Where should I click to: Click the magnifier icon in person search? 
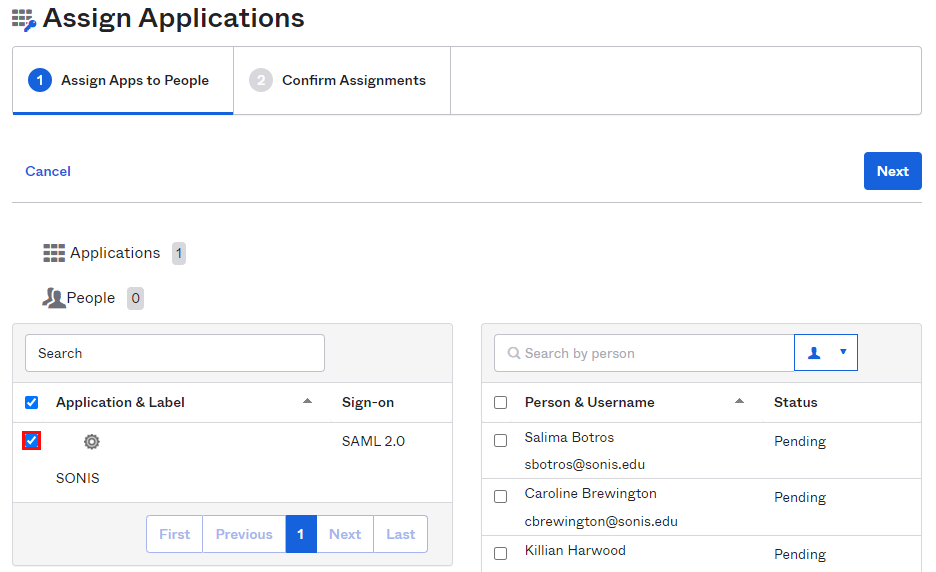pos(514,353)
